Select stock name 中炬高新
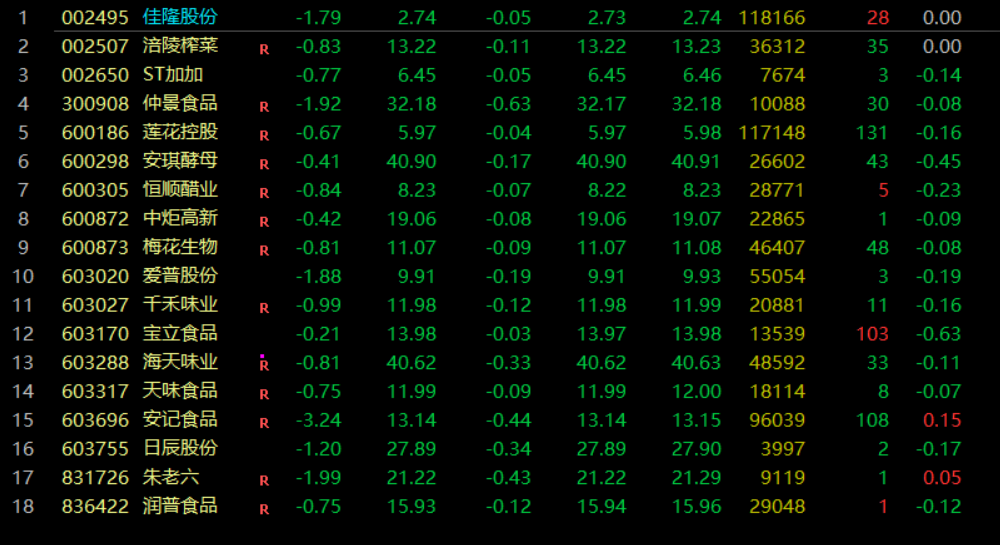The image size is (1000, 545). coord(180,218)
